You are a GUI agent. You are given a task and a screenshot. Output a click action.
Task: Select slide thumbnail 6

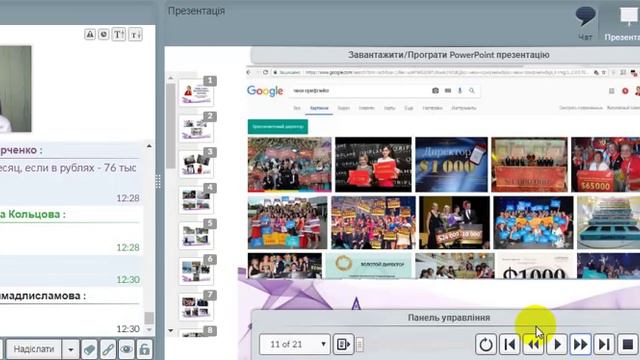(196, 271)
